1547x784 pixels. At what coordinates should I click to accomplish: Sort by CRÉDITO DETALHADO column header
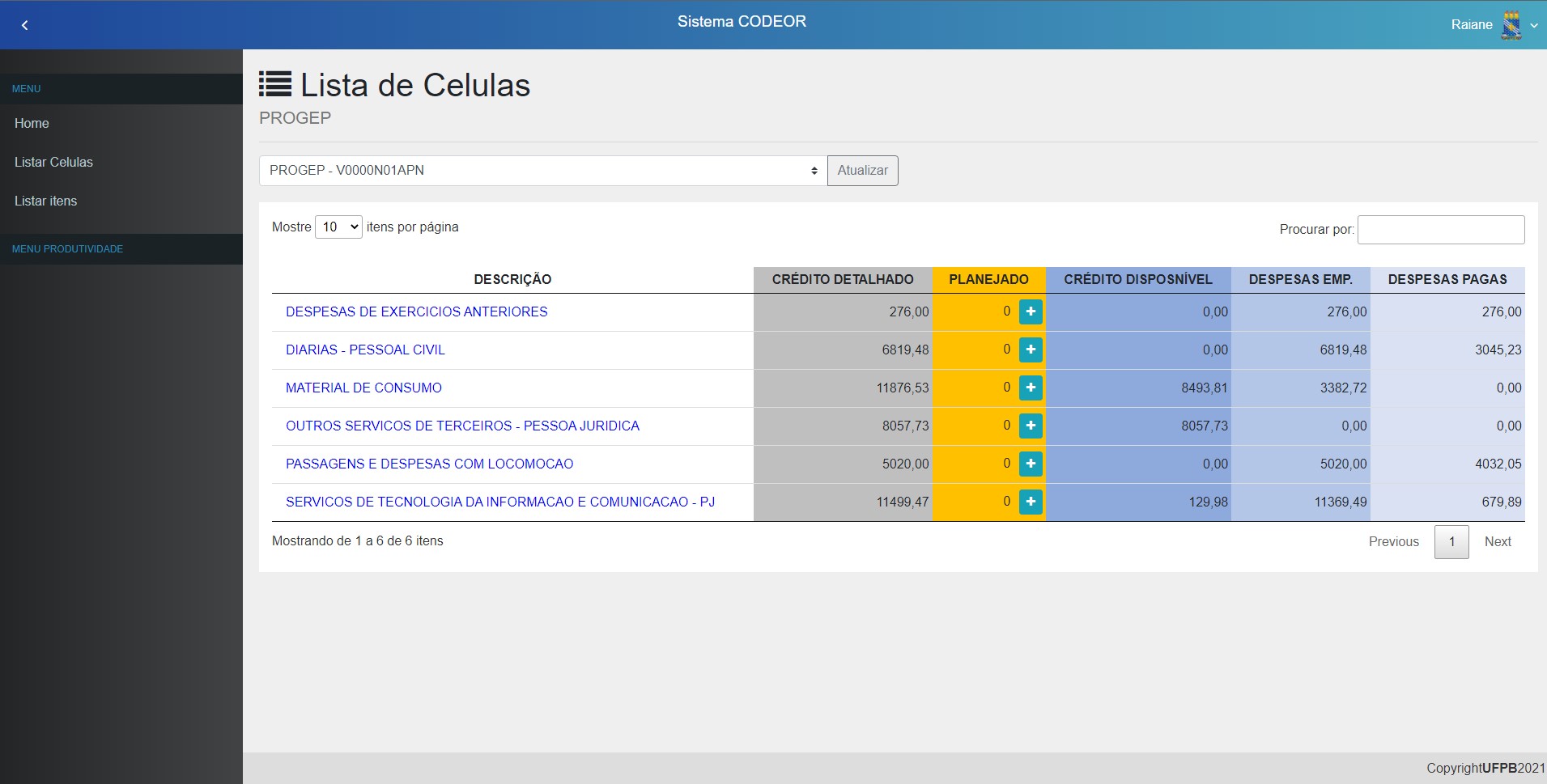842,280
